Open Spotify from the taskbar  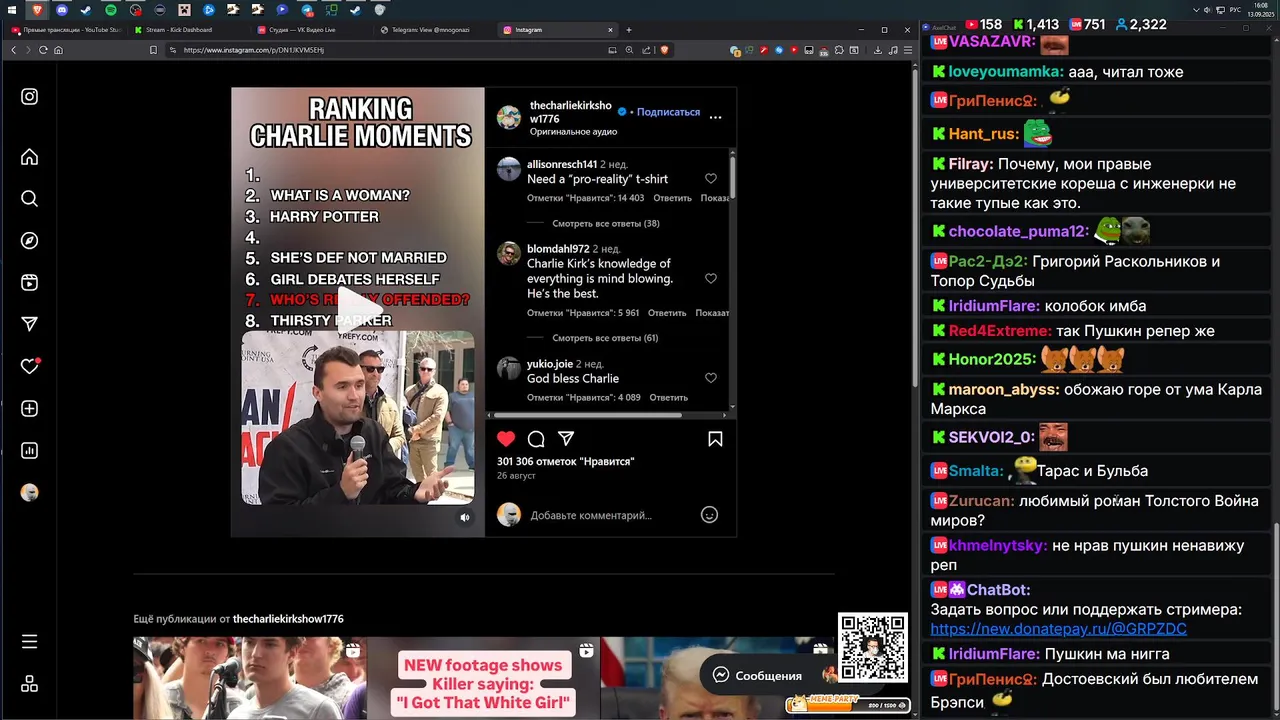pyautogui.click(x=110, y=10)
